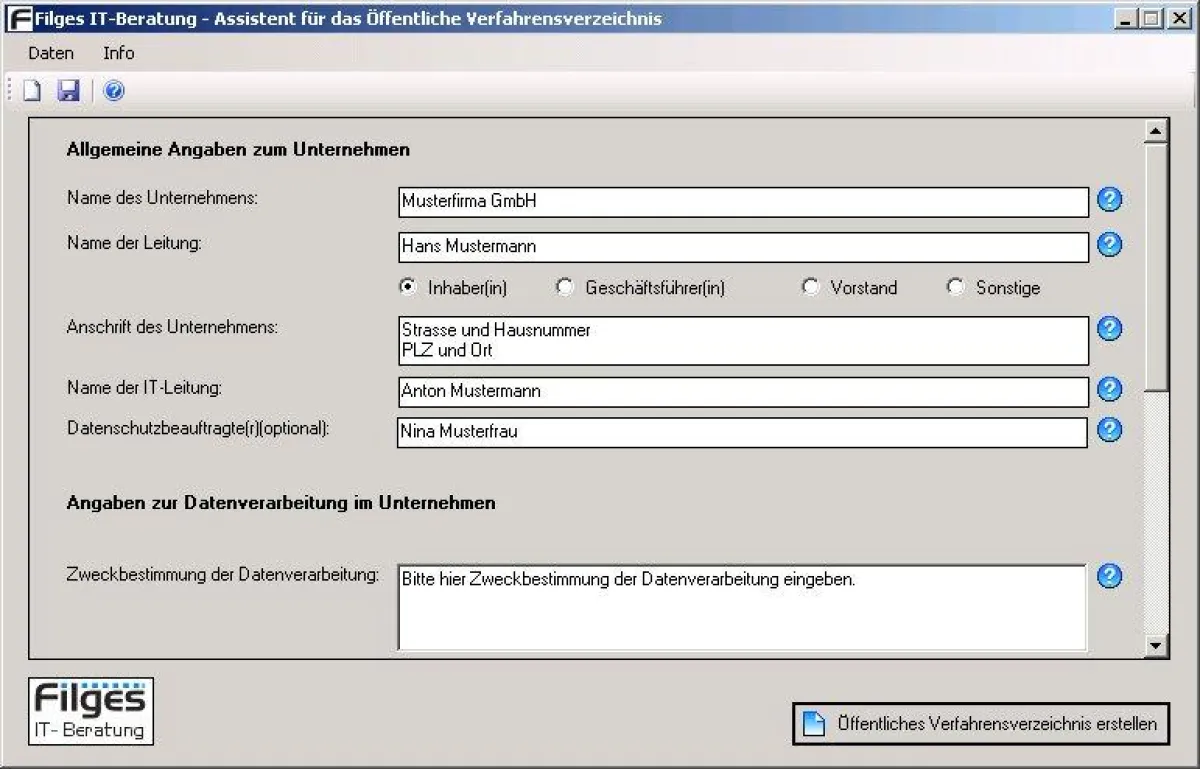Viewport: 1200px width, 769px height.
Task: Click the help icon beside Datenschutzbeauftragte(r)
Action: coord(1109,431)
